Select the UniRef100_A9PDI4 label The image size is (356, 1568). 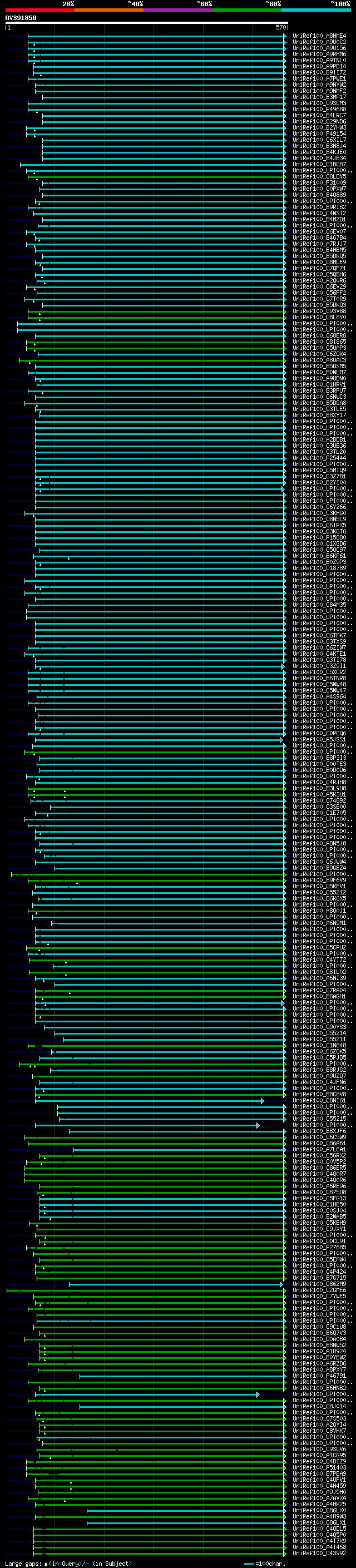(x=319, y=66)
